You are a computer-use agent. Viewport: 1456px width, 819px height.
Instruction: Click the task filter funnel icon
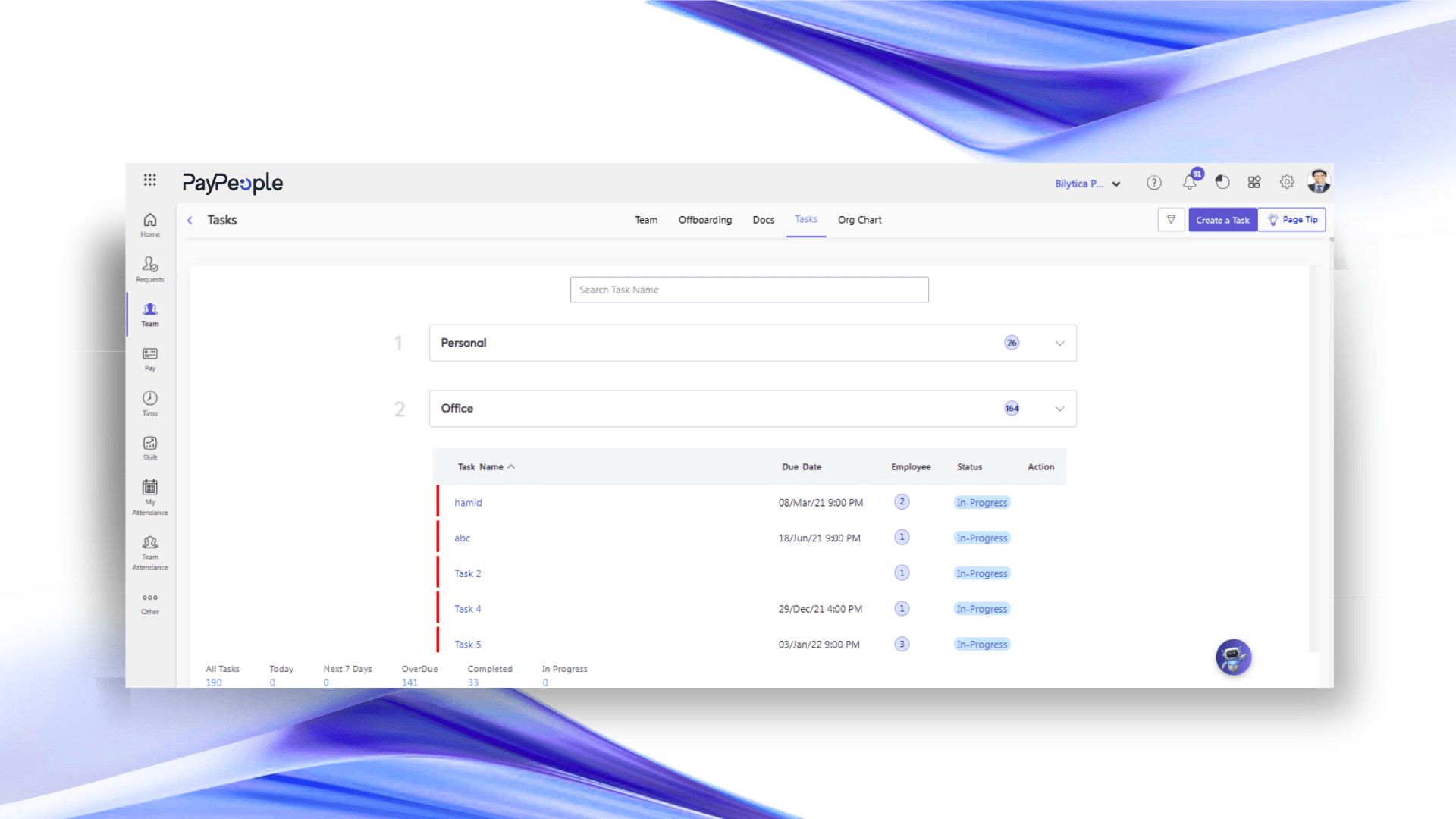click(x=1171, y=220)
